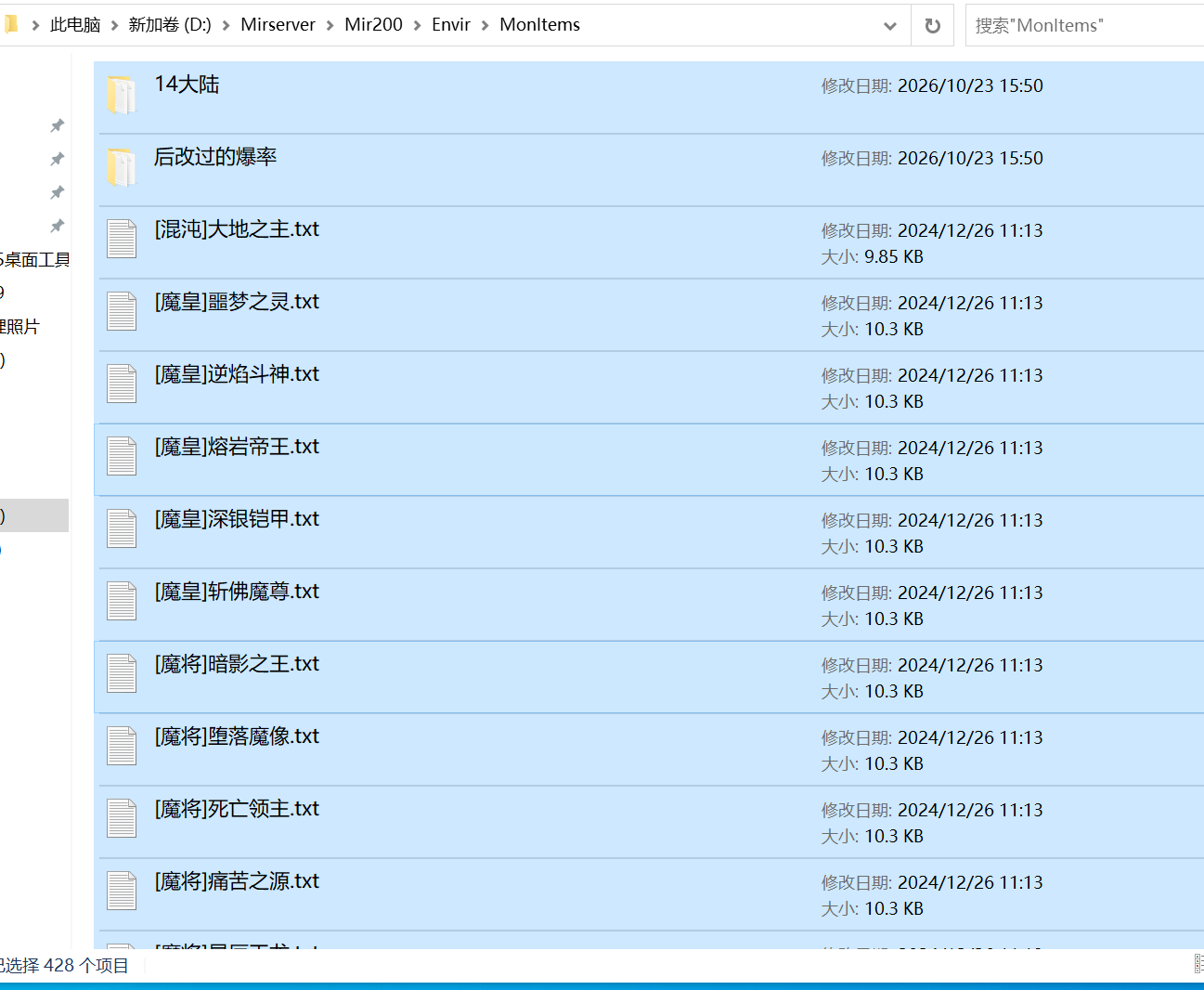The height and width of the screenshot is (990, 1204).
Task: Go to 此电脑 in the breadcrumb
Action: point(75,25)
